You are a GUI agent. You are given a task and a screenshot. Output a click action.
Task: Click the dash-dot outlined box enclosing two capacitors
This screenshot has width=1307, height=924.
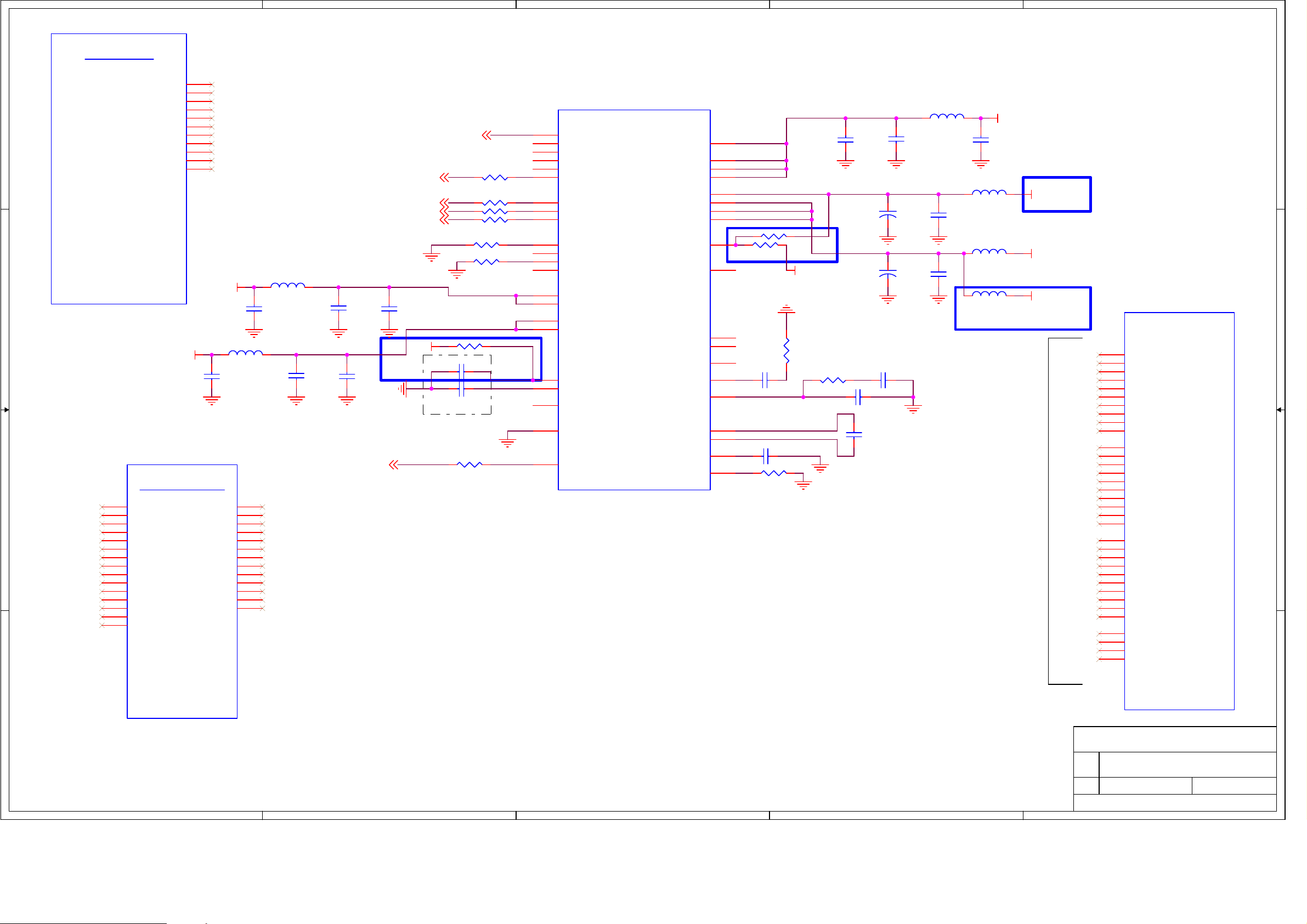[456, 384]
